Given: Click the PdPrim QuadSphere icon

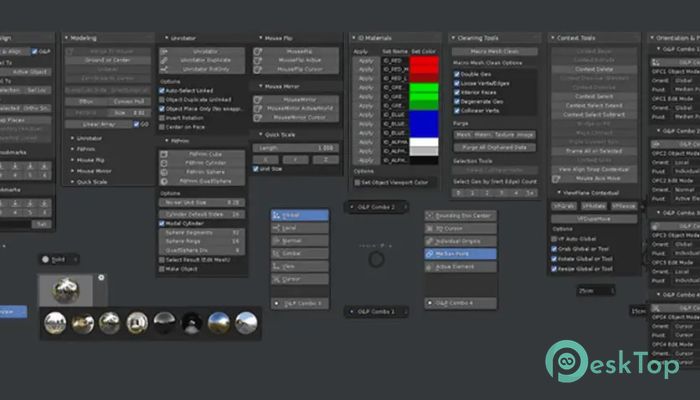Looking at the screenshot, I should (x=164, y=181).
